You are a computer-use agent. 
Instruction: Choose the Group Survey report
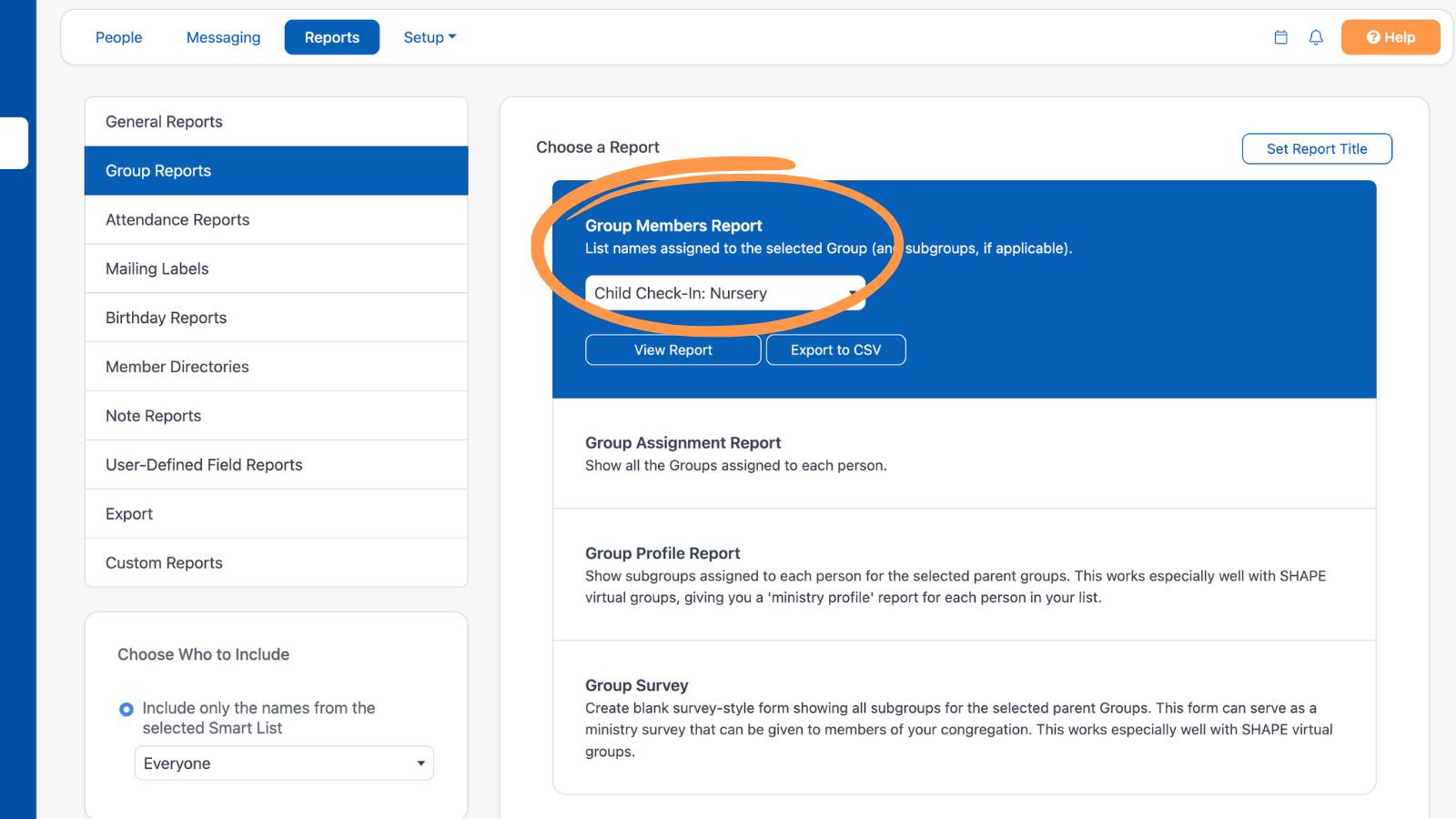[x=965, y=717]
